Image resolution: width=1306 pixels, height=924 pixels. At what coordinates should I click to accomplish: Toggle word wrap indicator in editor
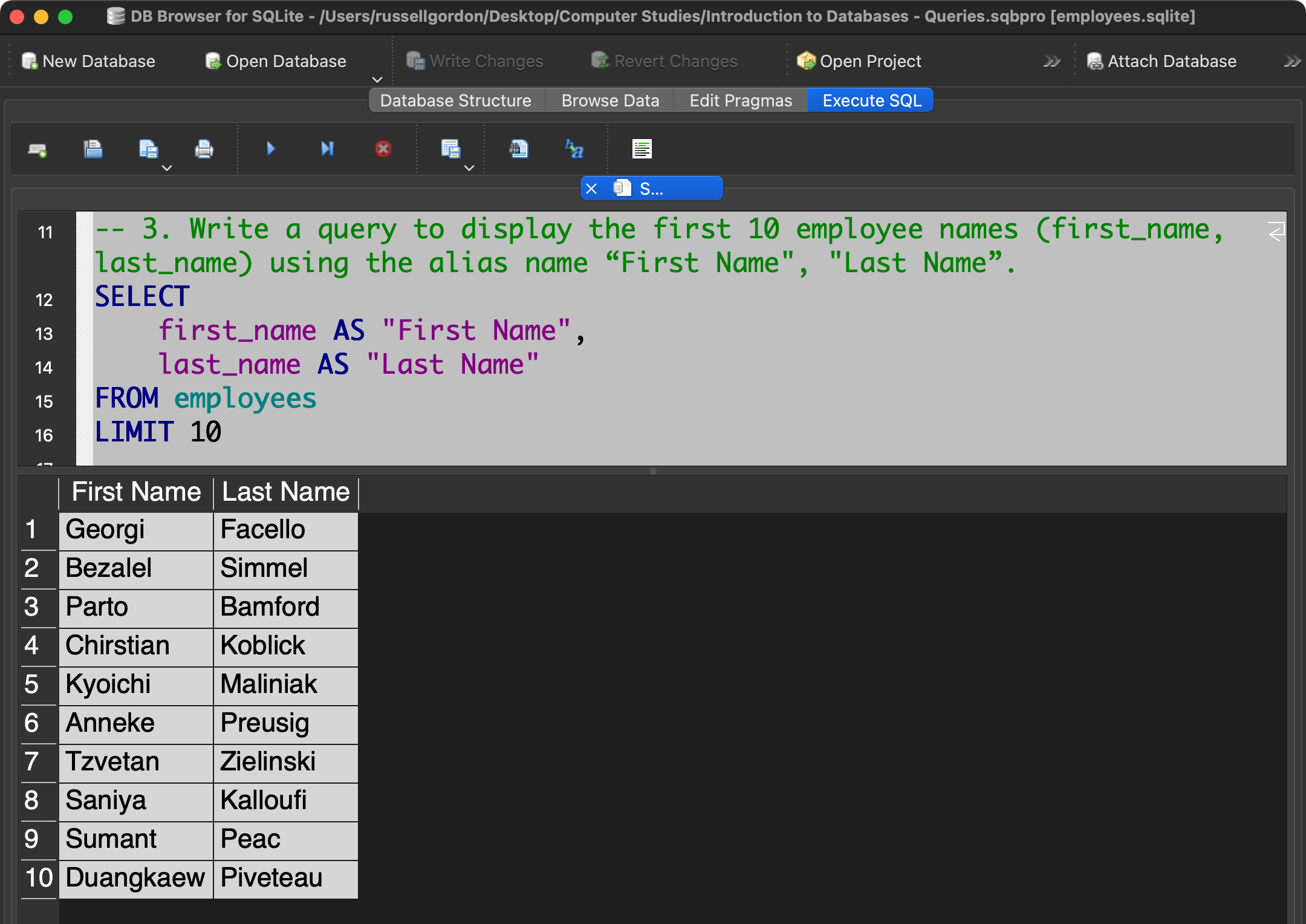[x=1276, y=232]
